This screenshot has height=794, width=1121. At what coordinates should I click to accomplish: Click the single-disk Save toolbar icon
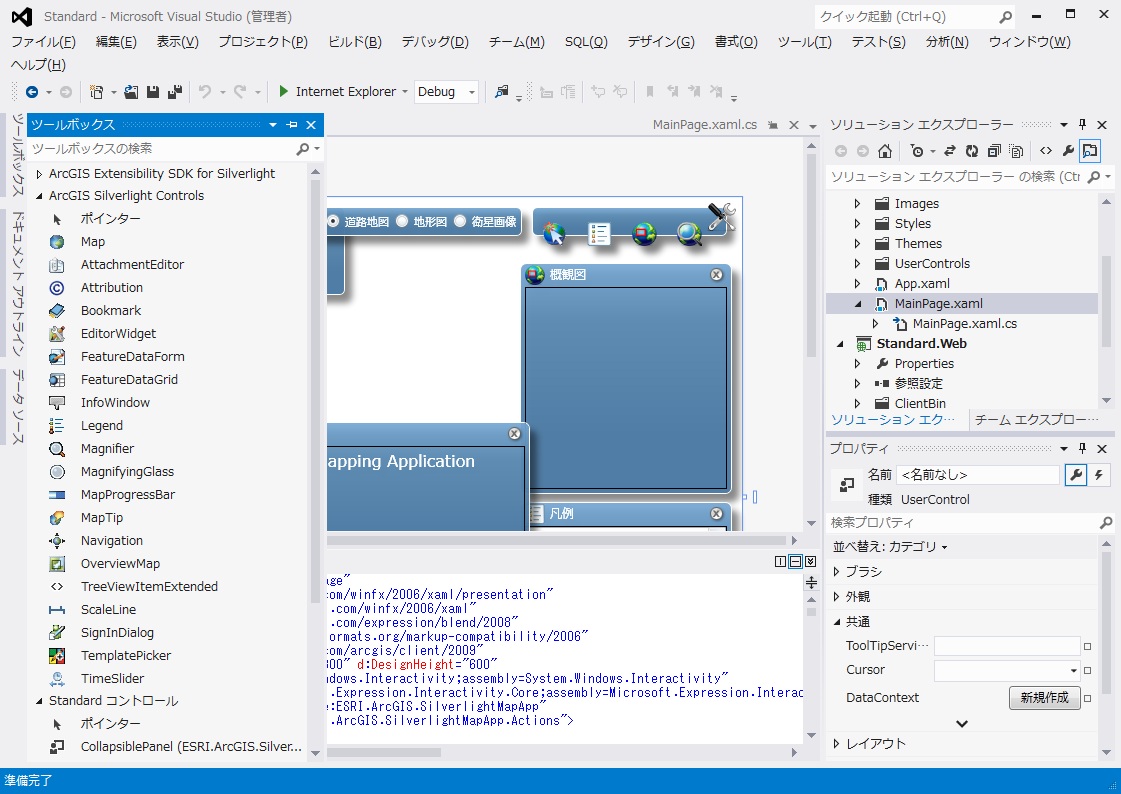152,91
